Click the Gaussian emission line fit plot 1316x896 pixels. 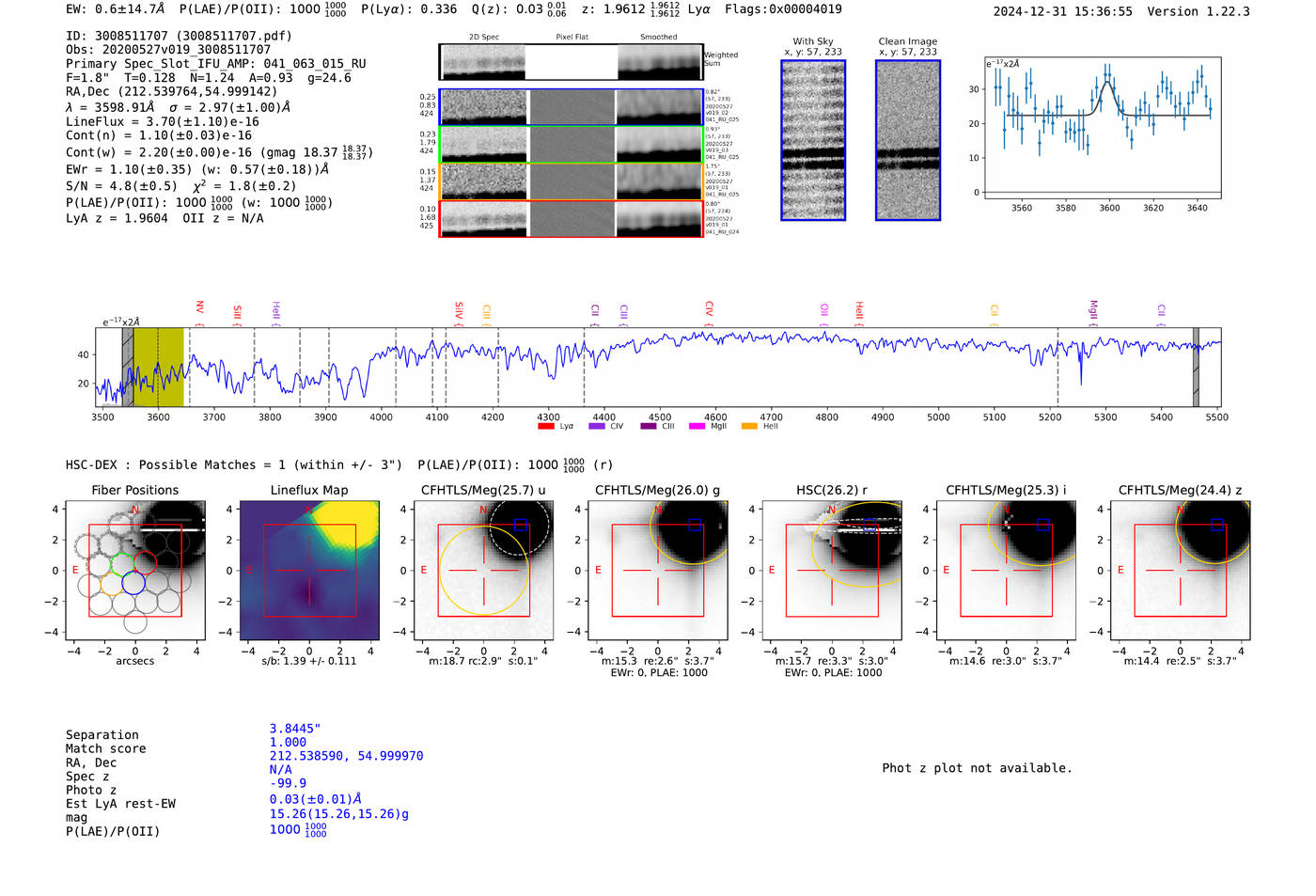click(x=1103, y=127)
